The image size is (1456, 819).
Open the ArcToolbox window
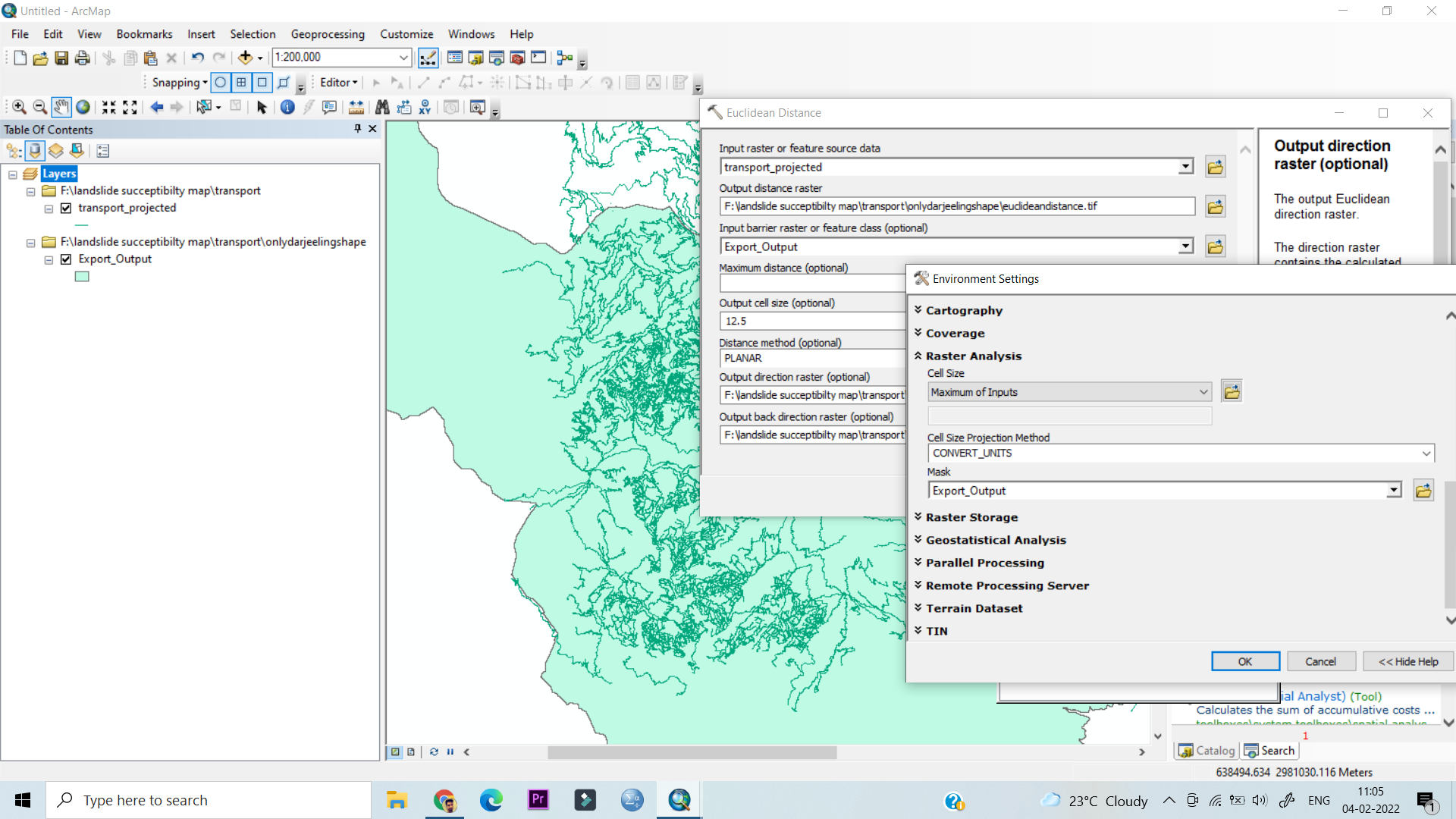517,58
